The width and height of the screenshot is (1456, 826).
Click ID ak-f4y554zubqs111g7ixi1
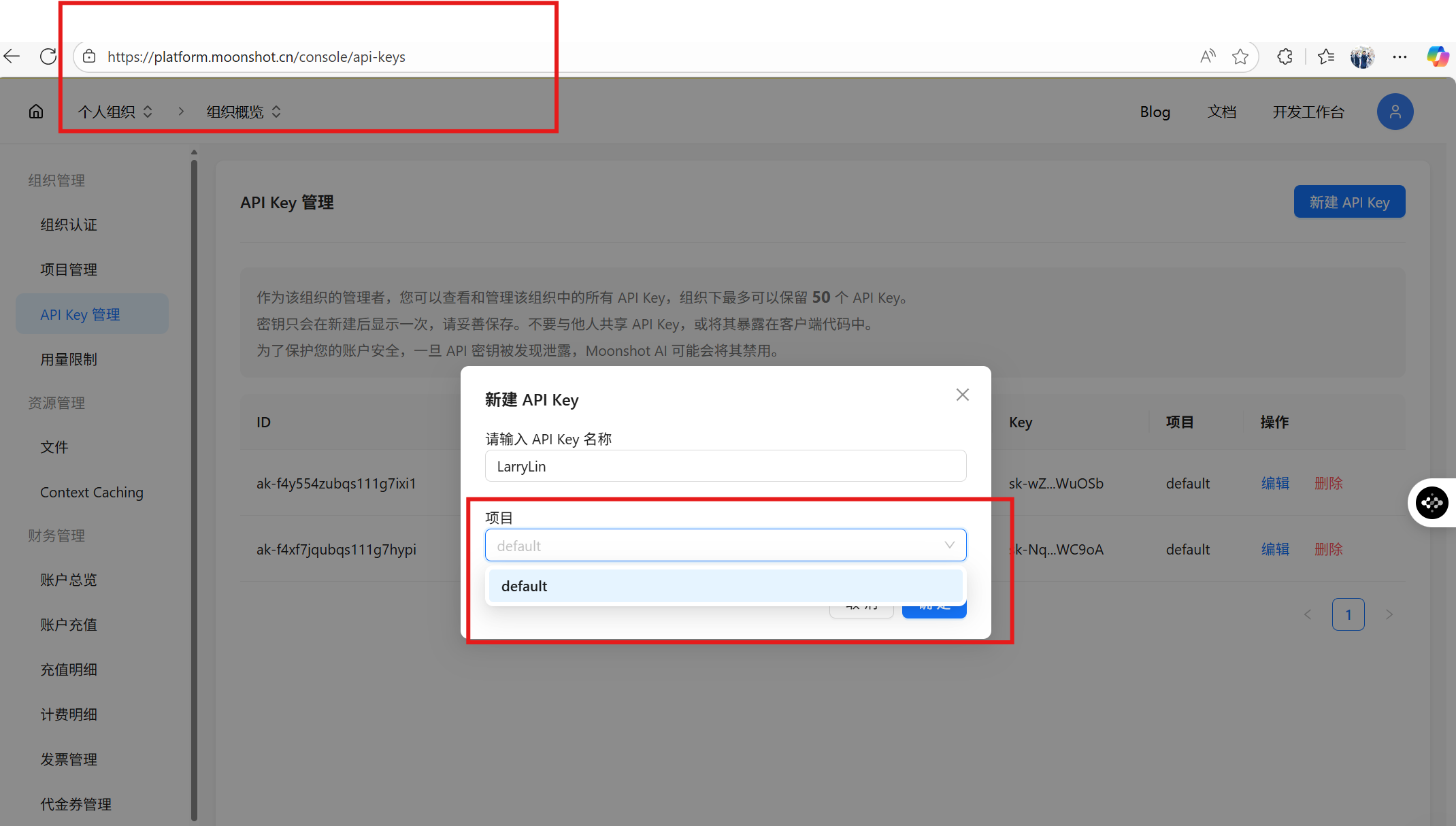click(x=336, y=483)
